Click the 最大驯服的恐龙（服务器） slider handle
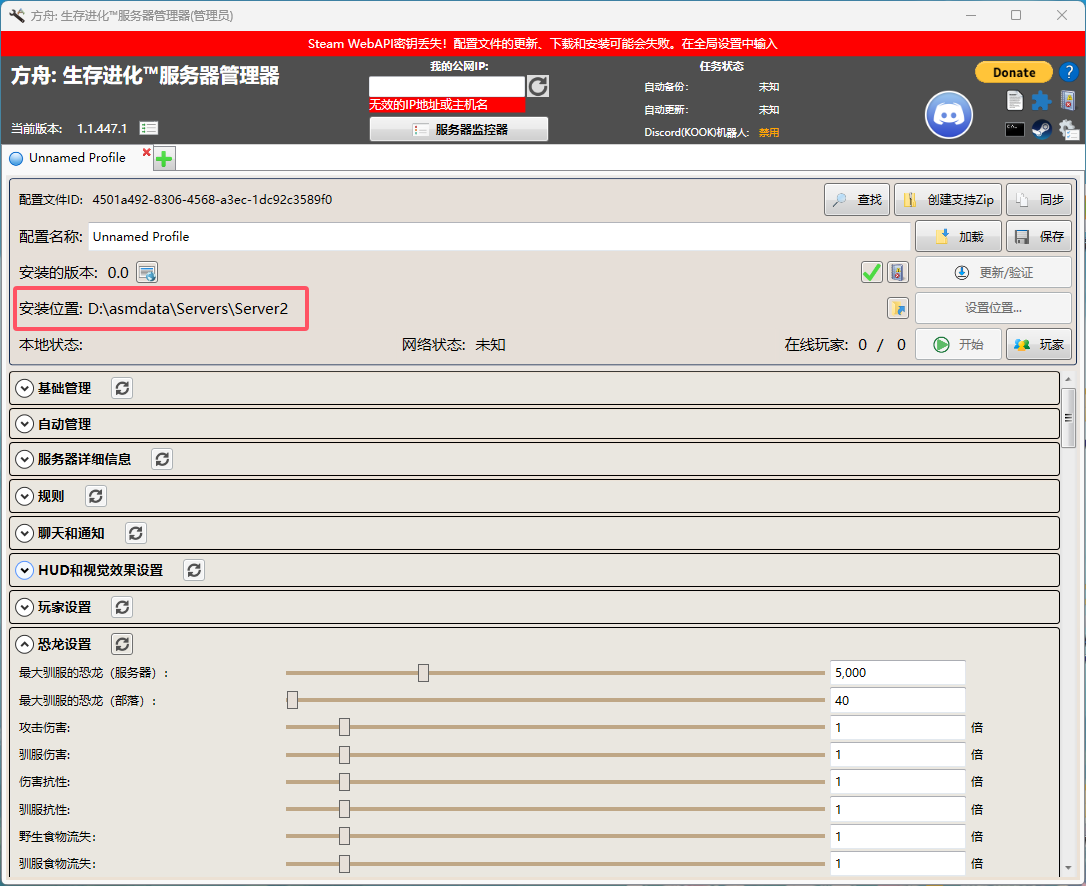1086x886 pixels. [423, 673]
